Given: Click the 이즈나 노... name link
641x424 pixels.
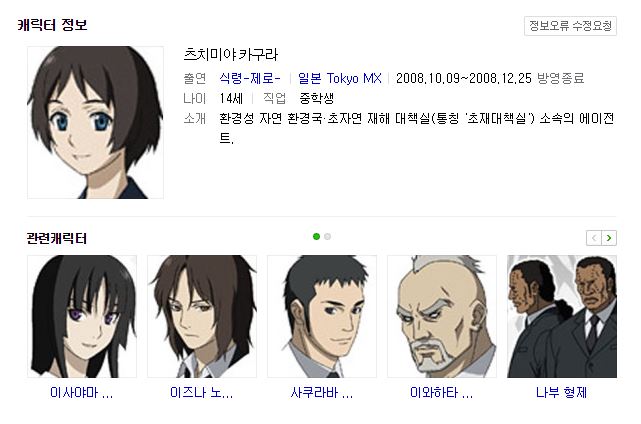Looking at the screenshot, I should (202, 393).
